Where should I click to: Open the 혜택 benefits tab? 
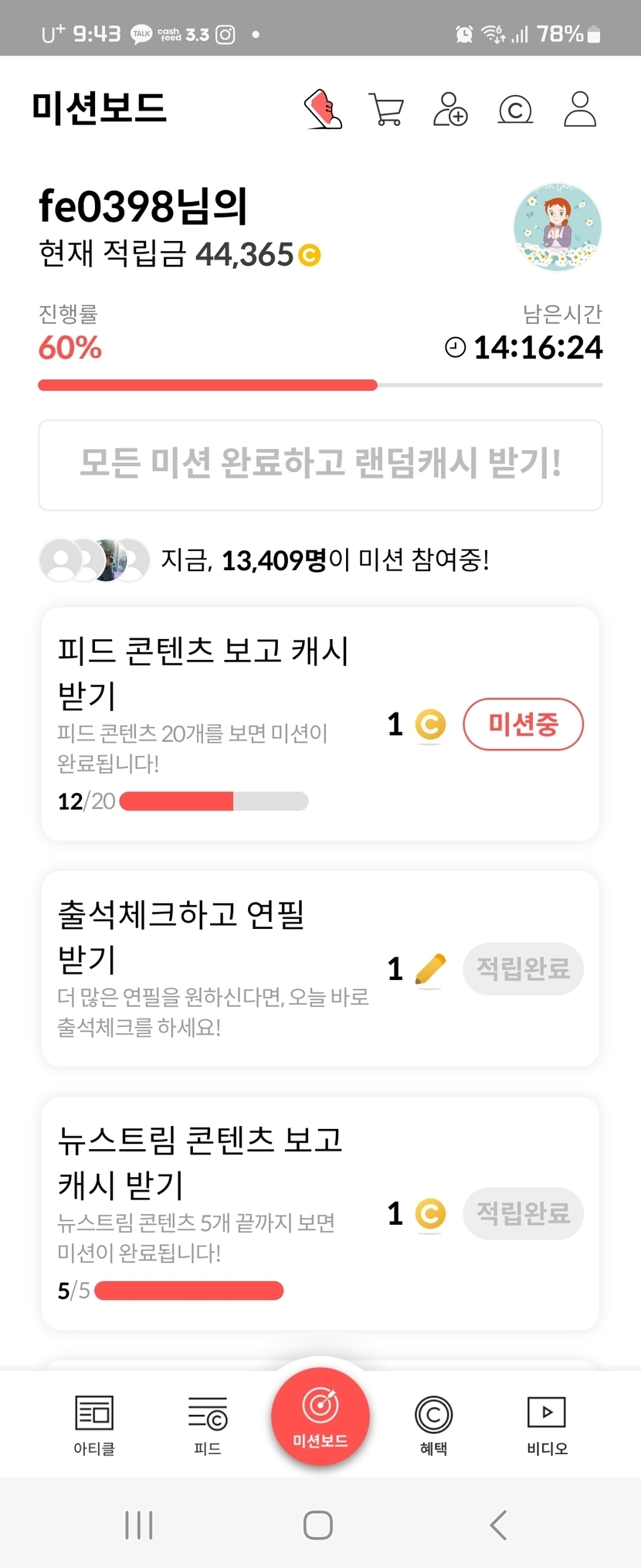[x=433, y=1424]
